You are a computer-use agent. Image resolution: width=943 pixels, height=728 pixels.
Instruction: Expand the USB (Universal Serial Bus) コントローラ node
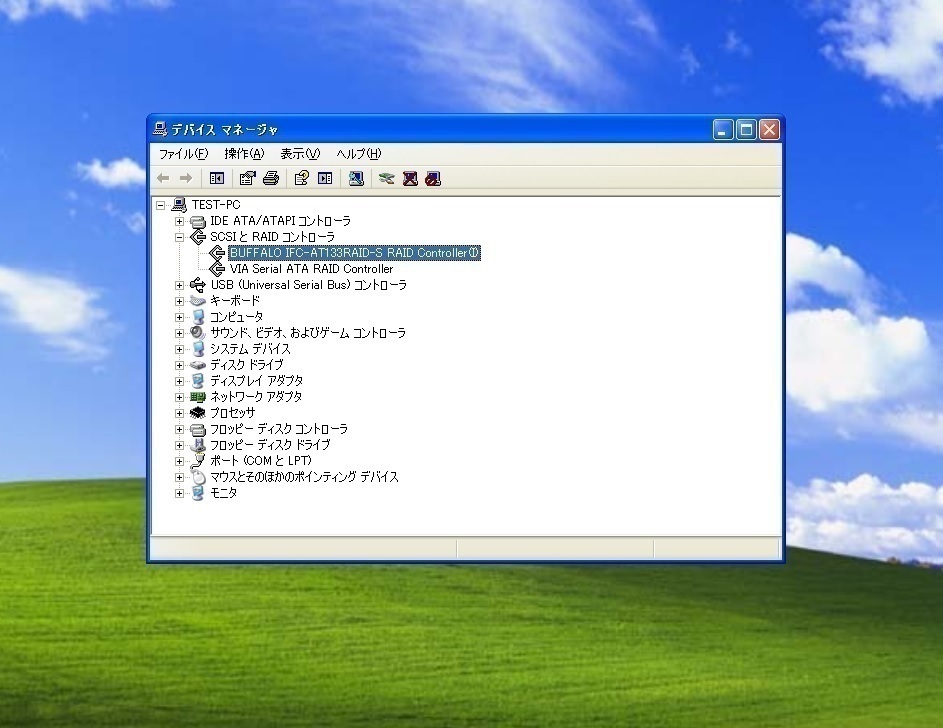click(x=179, y=286)
